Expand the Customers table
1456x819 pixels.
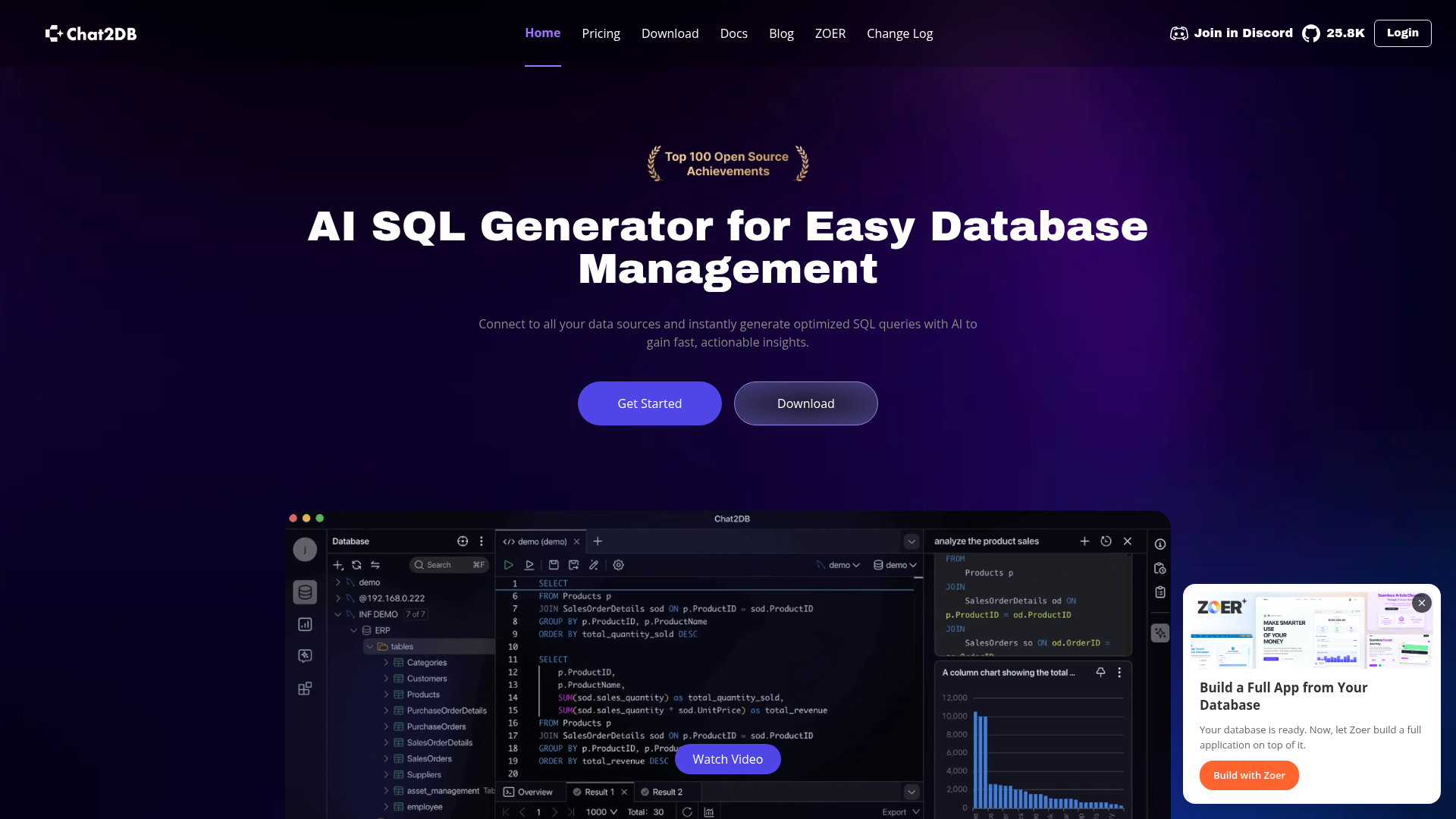click(386, 678)
